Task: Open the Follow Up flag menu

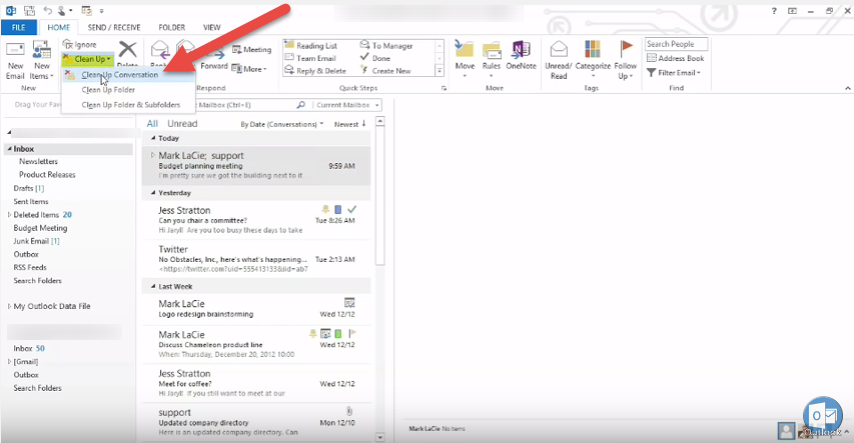Action: tap(625, 60)
